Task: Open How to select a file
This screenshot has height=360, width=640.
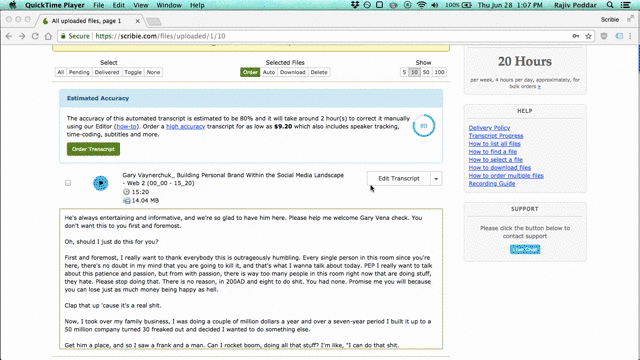Action: click(x=496, y=160)
